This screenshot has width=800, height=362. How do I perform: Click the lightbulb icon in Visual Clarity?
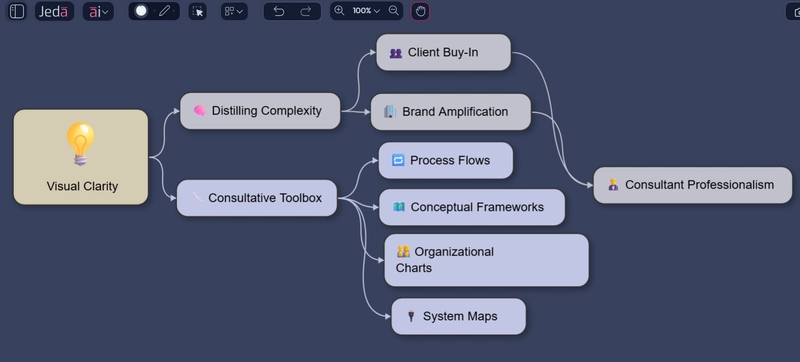point(81,144)
